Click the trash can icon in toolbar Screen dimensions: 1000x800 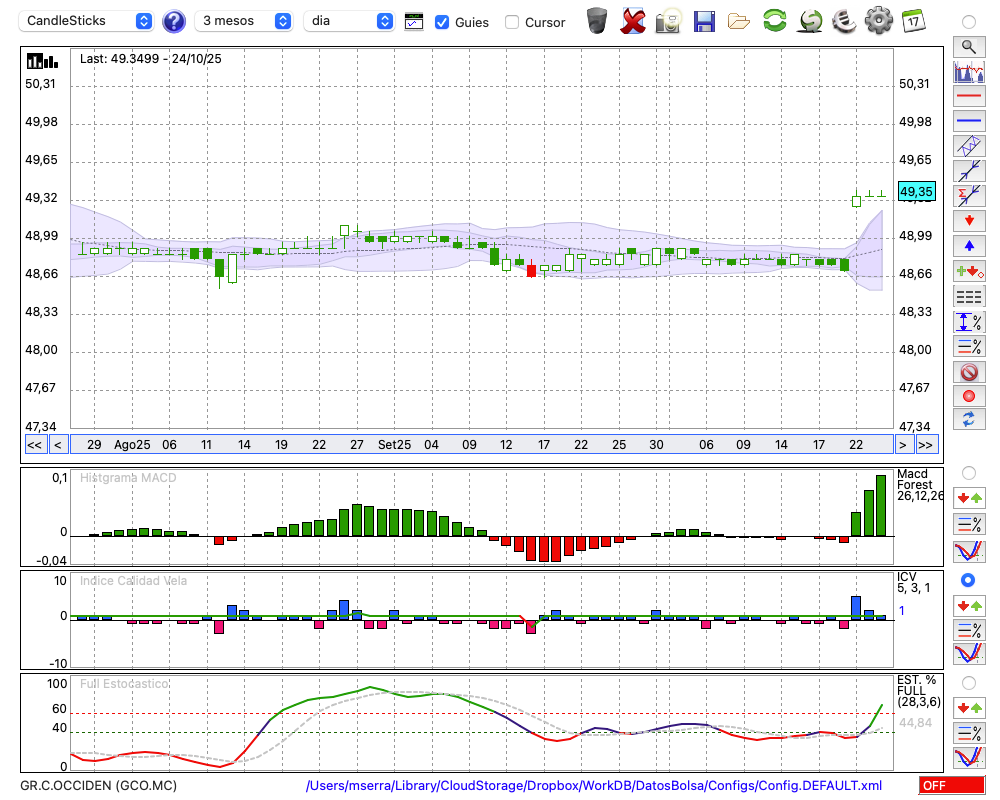coord(597,20)
